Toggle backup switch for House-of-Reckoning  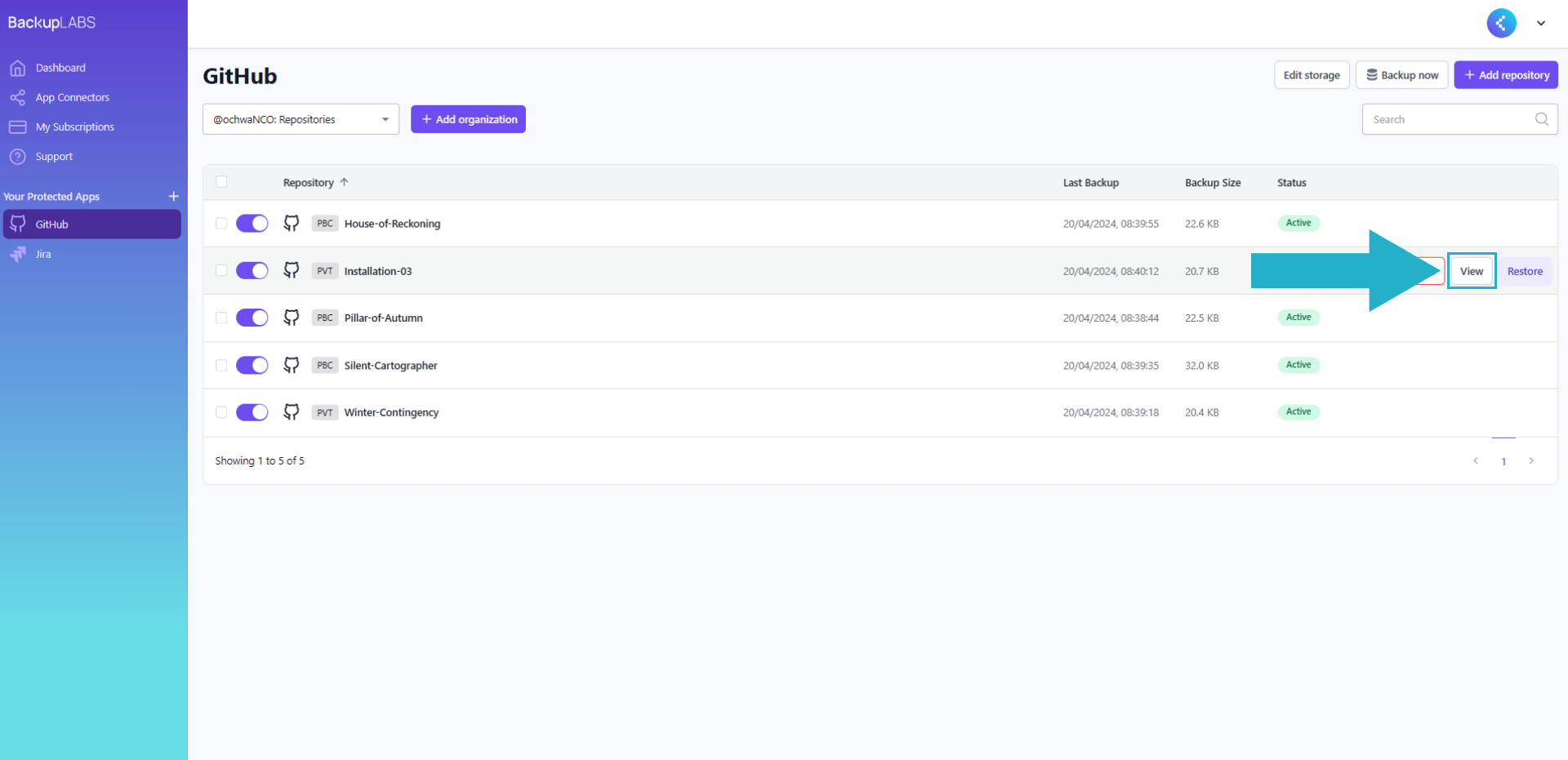click(x=252, y=224)
